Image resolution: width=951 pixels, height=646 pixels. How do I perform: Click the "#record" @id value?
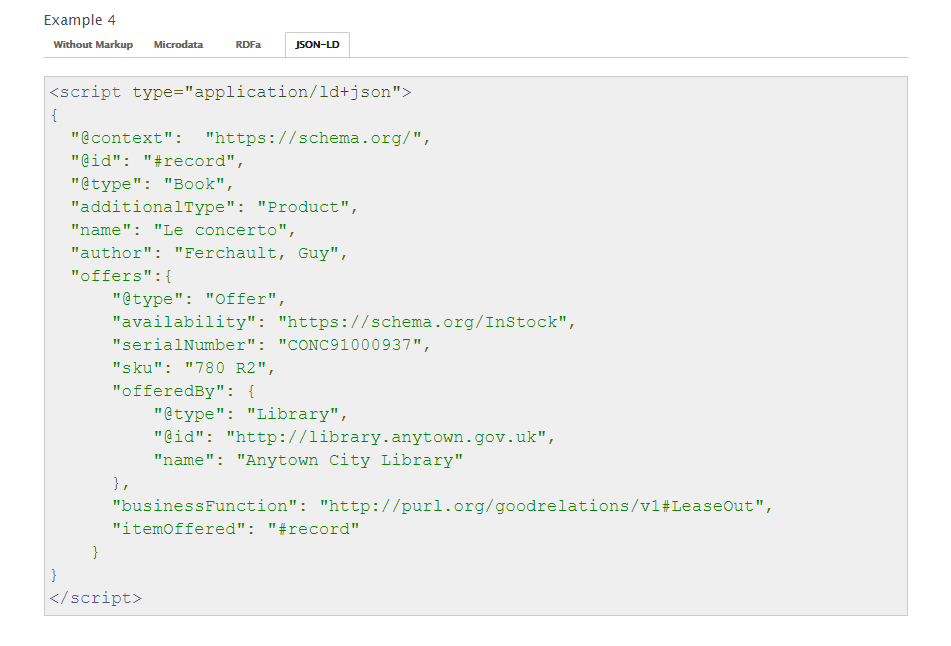[189, 161]
